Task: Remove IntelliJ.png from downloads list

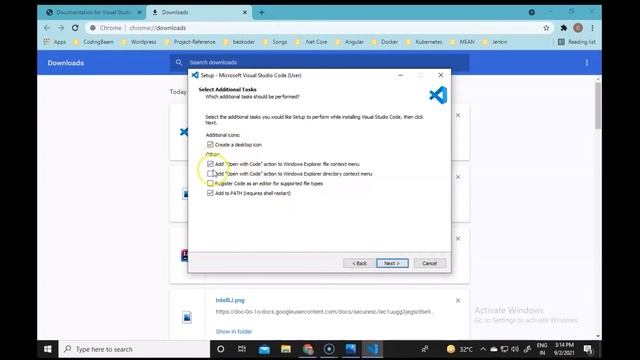Action: point(458,300)
